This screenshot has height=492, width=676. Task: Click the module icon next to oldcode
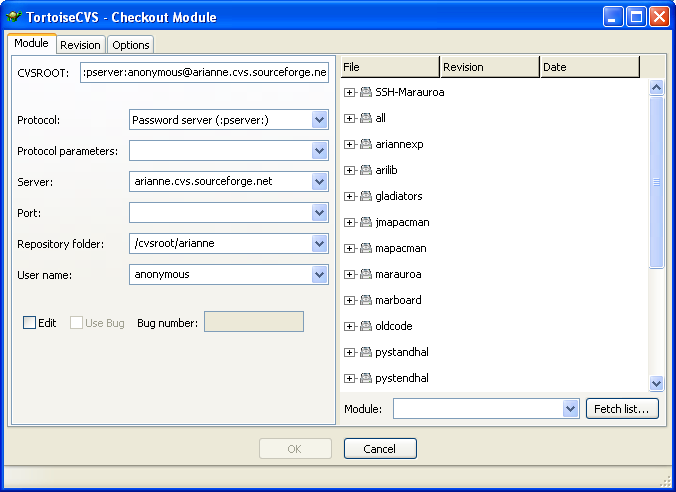click(x=366, y=326)
